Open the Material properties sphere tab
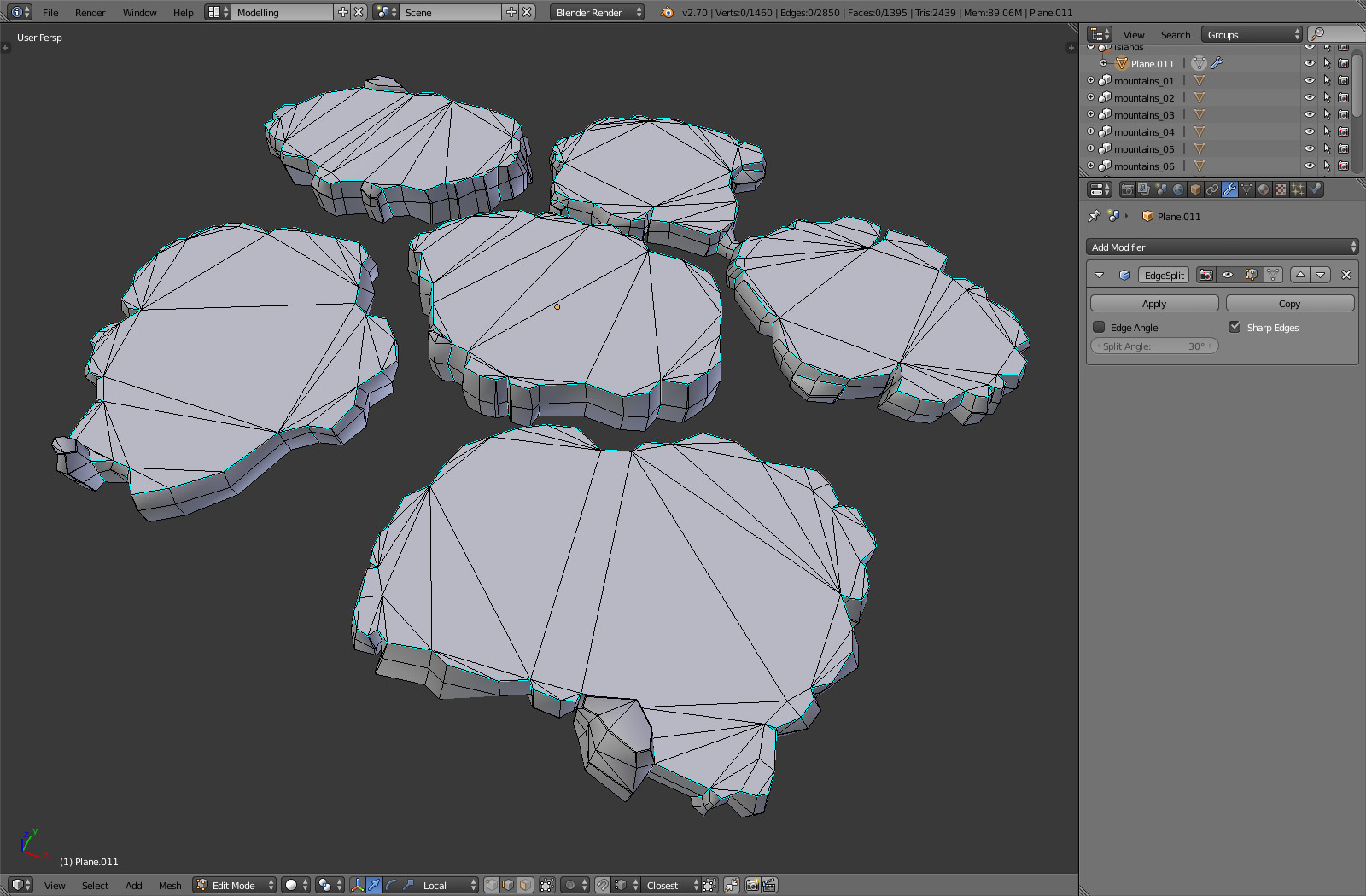Screen dimensions: 1366x896 (1264, 189)
